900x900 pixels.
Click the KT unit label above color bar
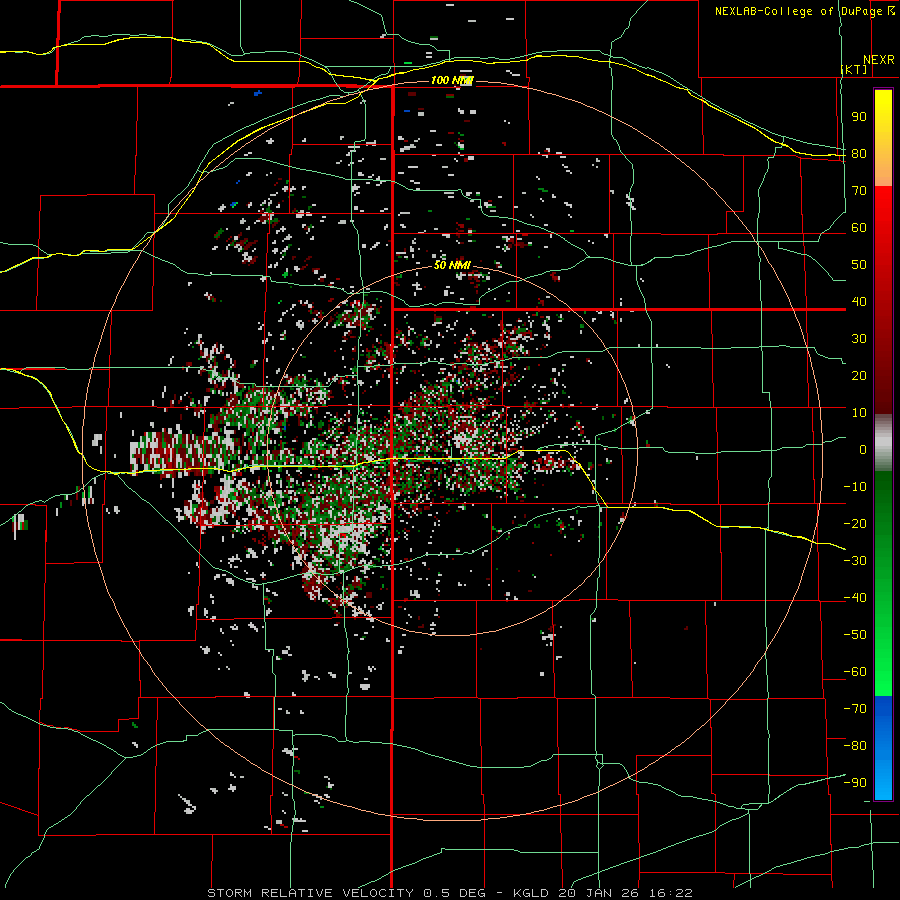pyautogui.click(x=854, y=69)
